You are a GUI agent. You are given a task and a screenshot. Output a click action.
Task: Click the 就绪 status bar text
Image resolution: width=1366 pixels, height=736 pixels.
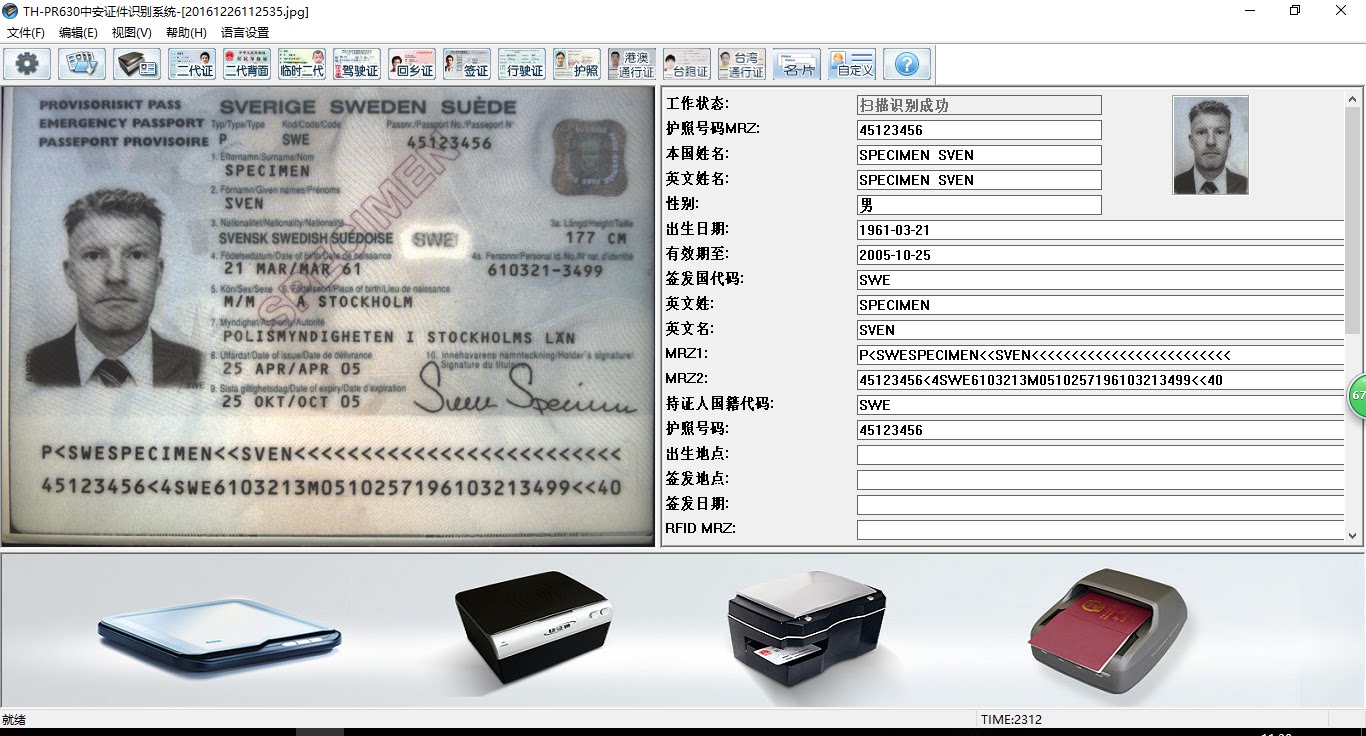(14, 719)
